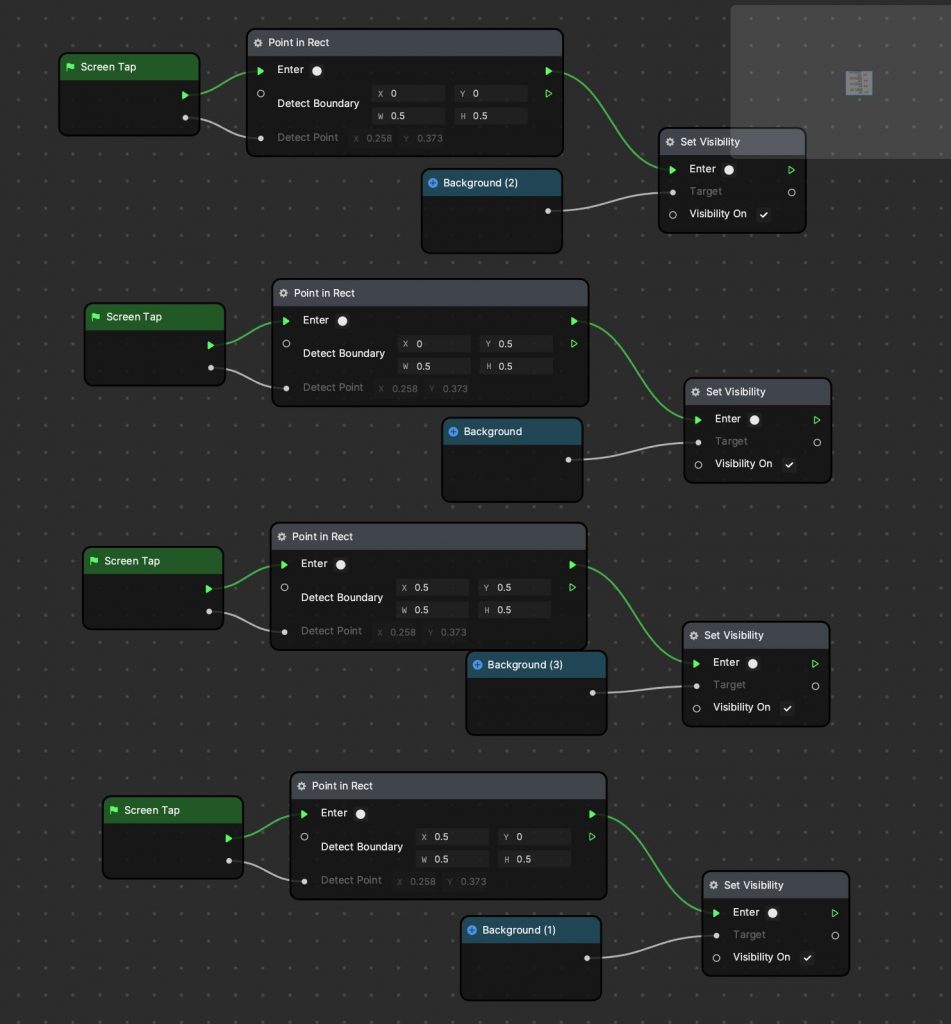The width and height of the screenshot is (951, 1024).
Task: Click output port dot of Background (2) node
Action: pos(548,211)
